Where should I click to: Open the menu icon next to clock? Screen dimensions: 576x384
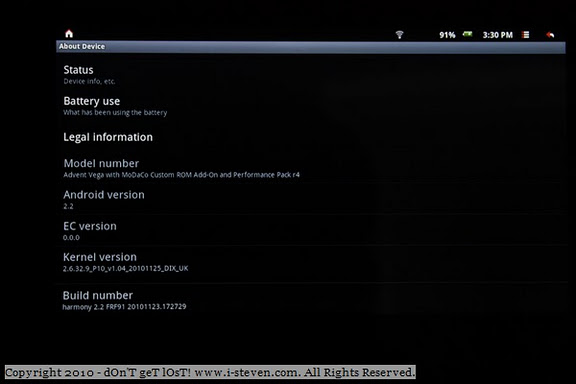tap(526, 35)
